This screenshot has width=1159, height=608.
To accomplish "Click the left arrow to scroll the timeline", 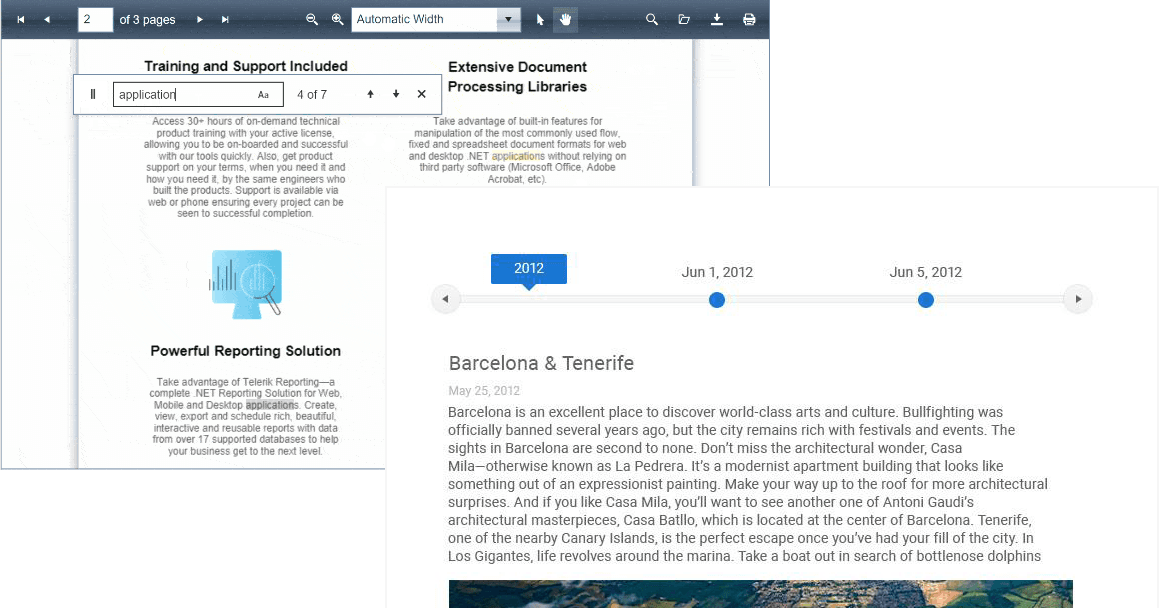I will (x=445, y=299).
